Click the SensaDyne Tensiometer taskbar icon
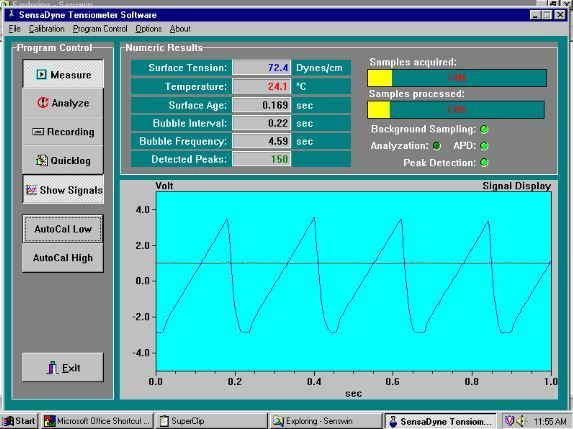Screen dimensions: 573x429 pos(393,421)
